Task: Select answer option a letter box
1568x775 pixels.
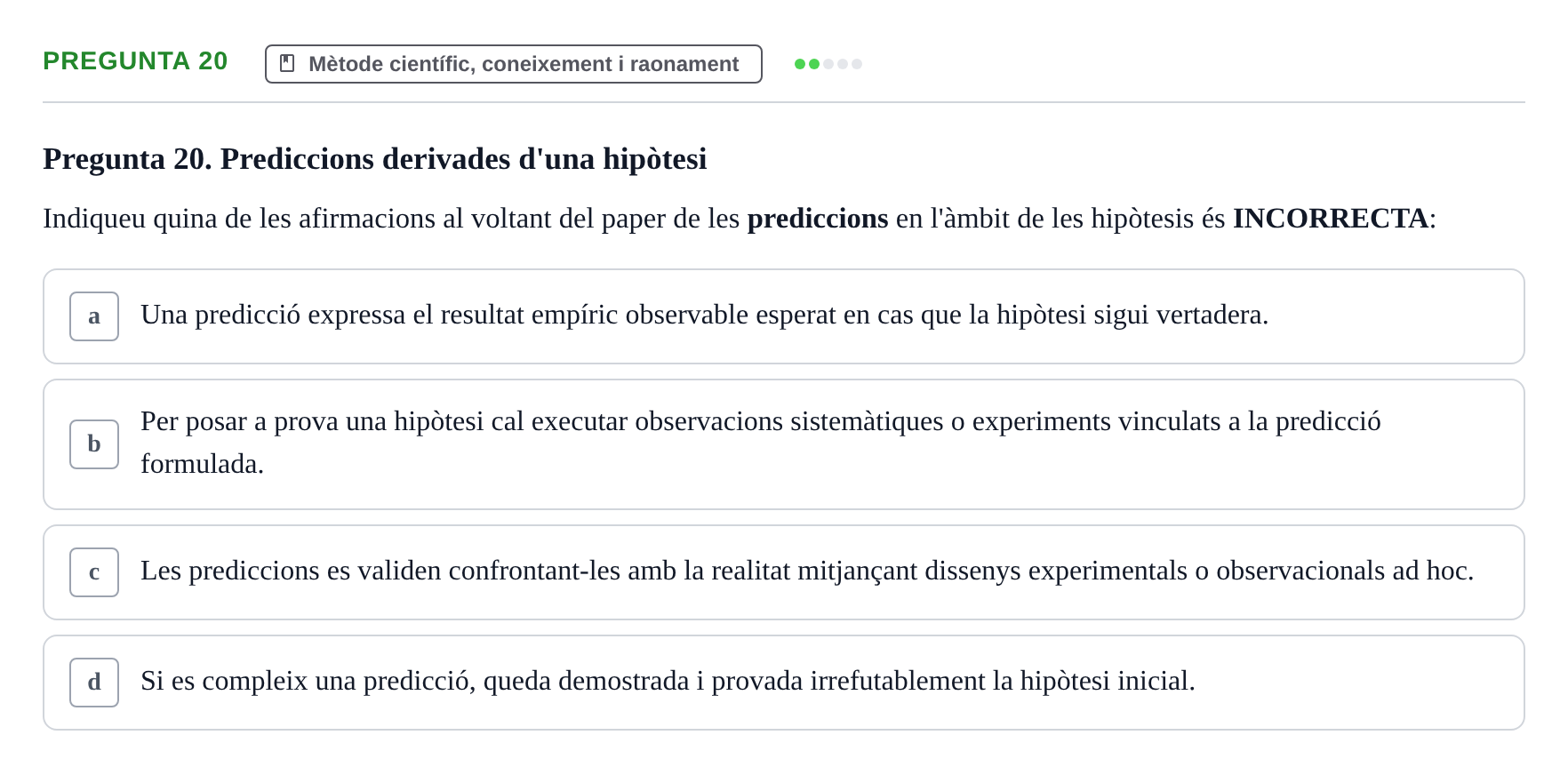Action: [x=94, y=316]
